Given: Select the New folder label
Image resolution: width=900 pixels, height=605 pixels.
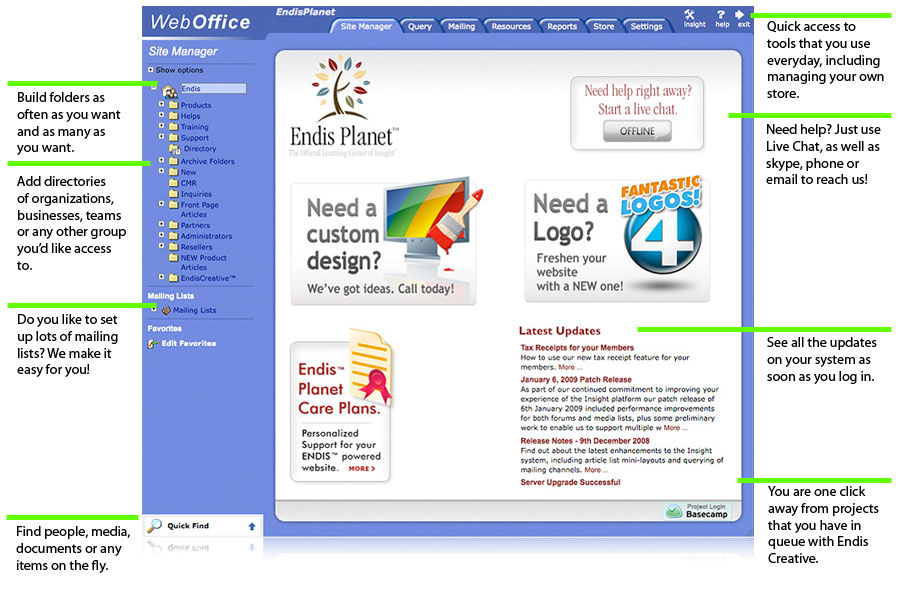Looking at the screenshot, I should pos(188,172).
